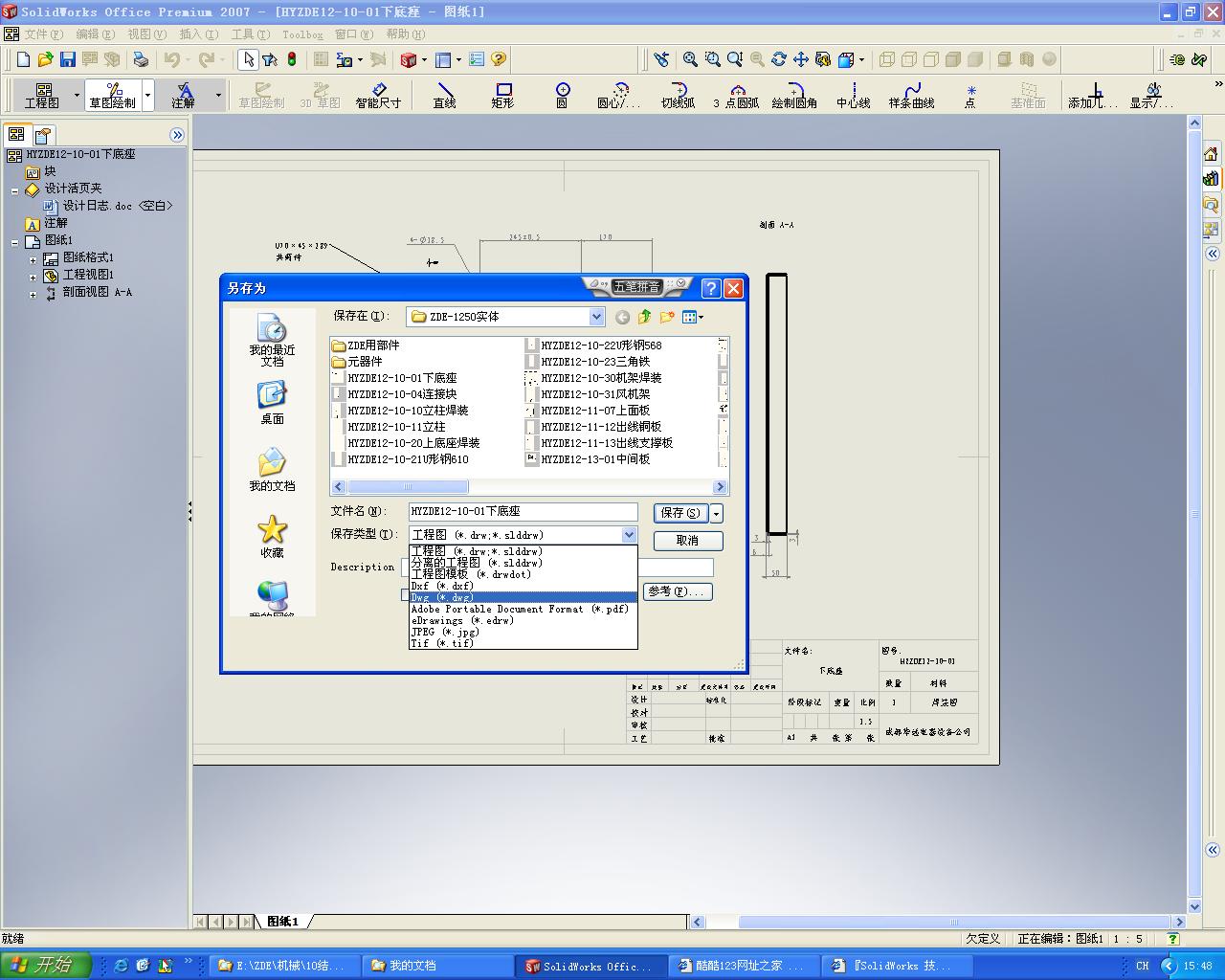Choose the Select arrow cursor tool
This screenshot has height=980, width=1225.
(x=248, y=59)
